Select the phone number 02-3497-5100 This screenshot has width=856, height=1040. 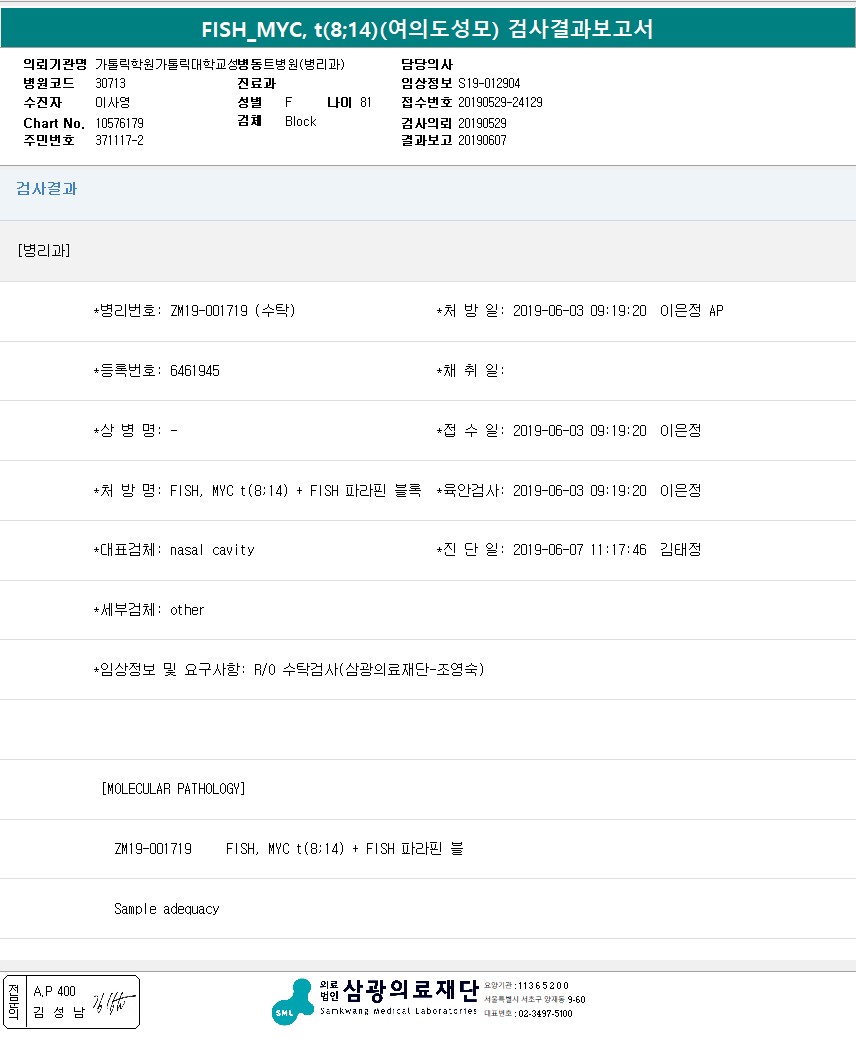pos(545,1013)
